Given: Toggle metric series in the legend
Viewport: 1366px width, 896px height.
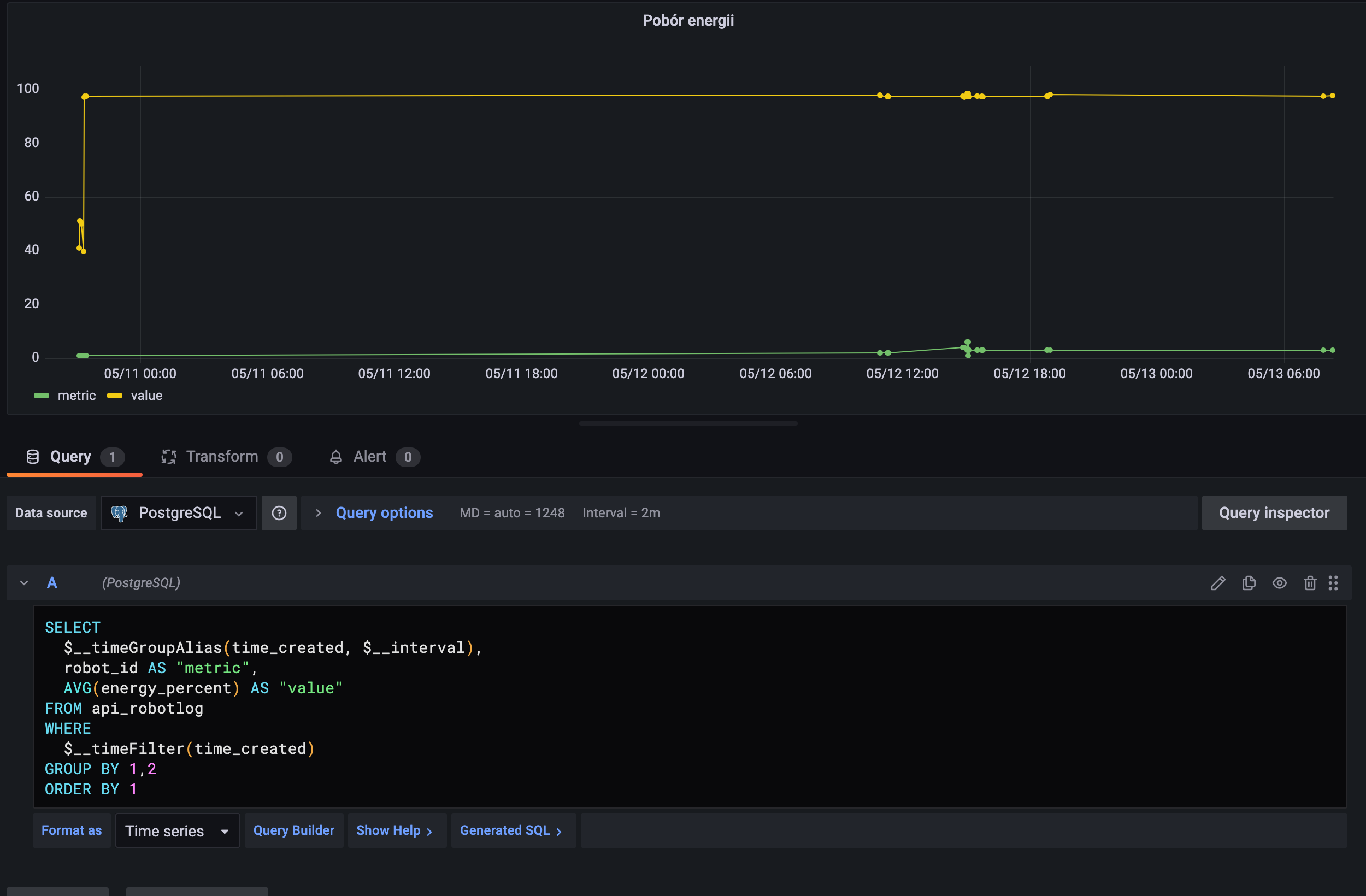Looking at the screenshot, I should click(76, 396).
